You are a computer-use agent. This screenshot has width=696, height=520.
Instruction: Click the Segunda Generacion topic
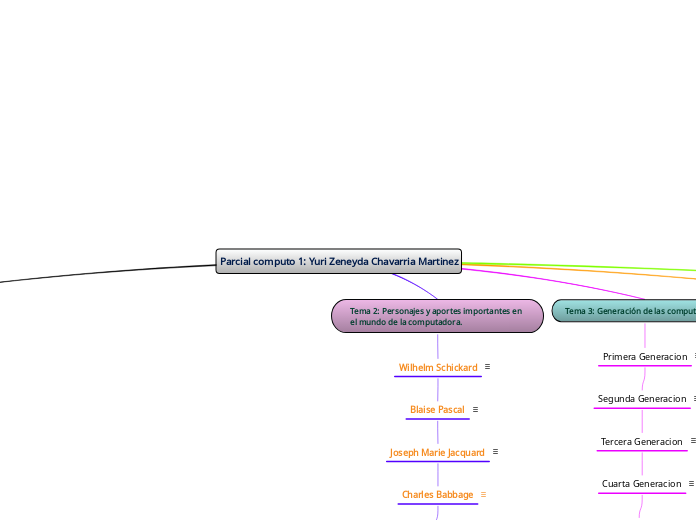[x=642, y=399]
